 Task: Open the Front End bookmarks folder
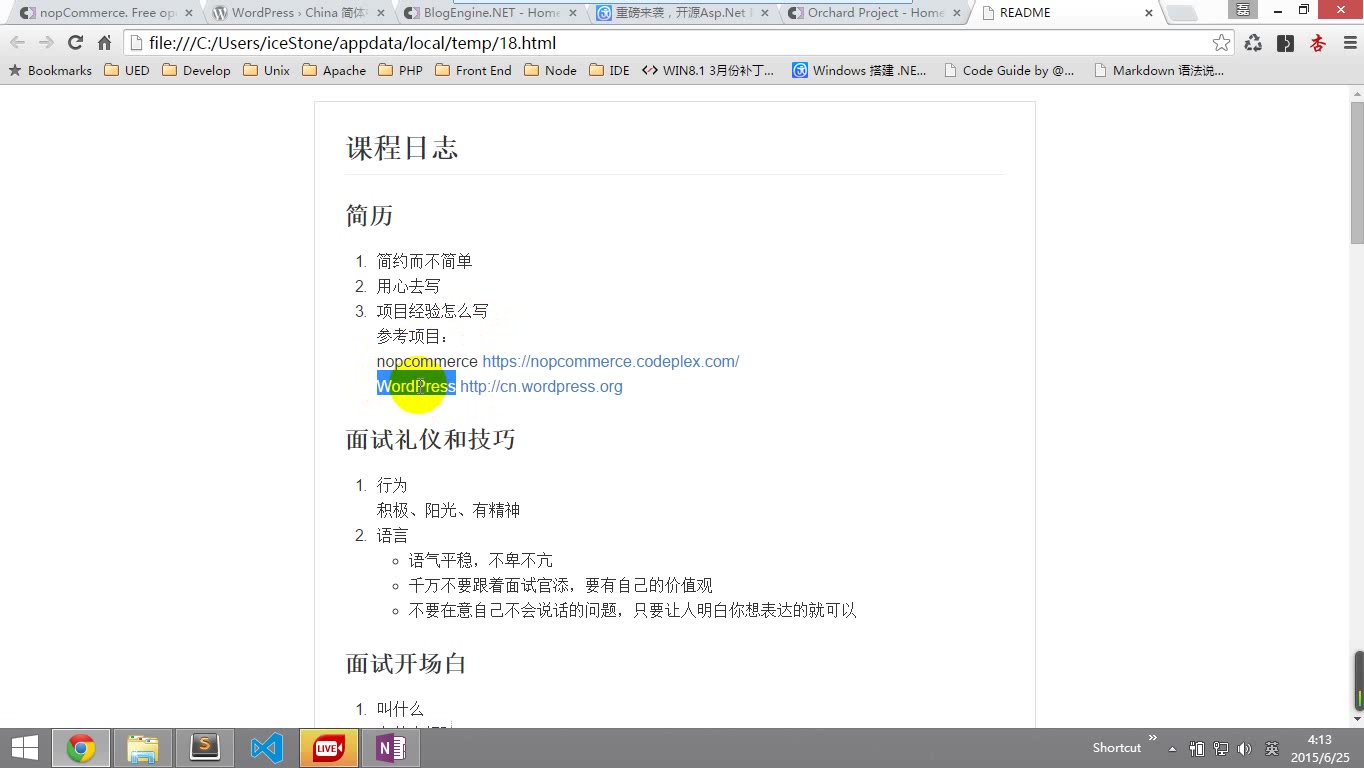click(473, 70)
